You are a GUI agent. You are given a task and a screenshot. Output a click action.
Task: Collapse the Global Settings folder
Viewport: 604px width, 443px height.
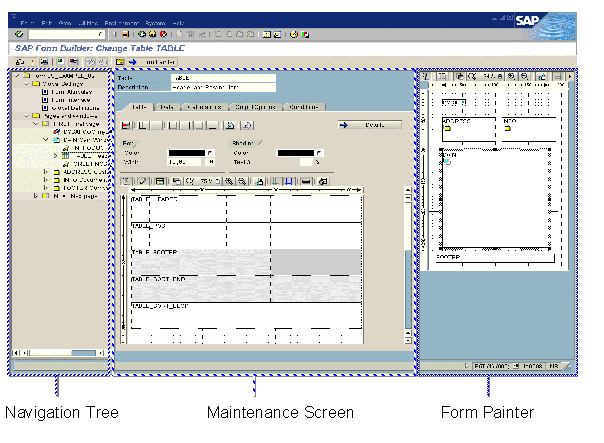[27, 85]
